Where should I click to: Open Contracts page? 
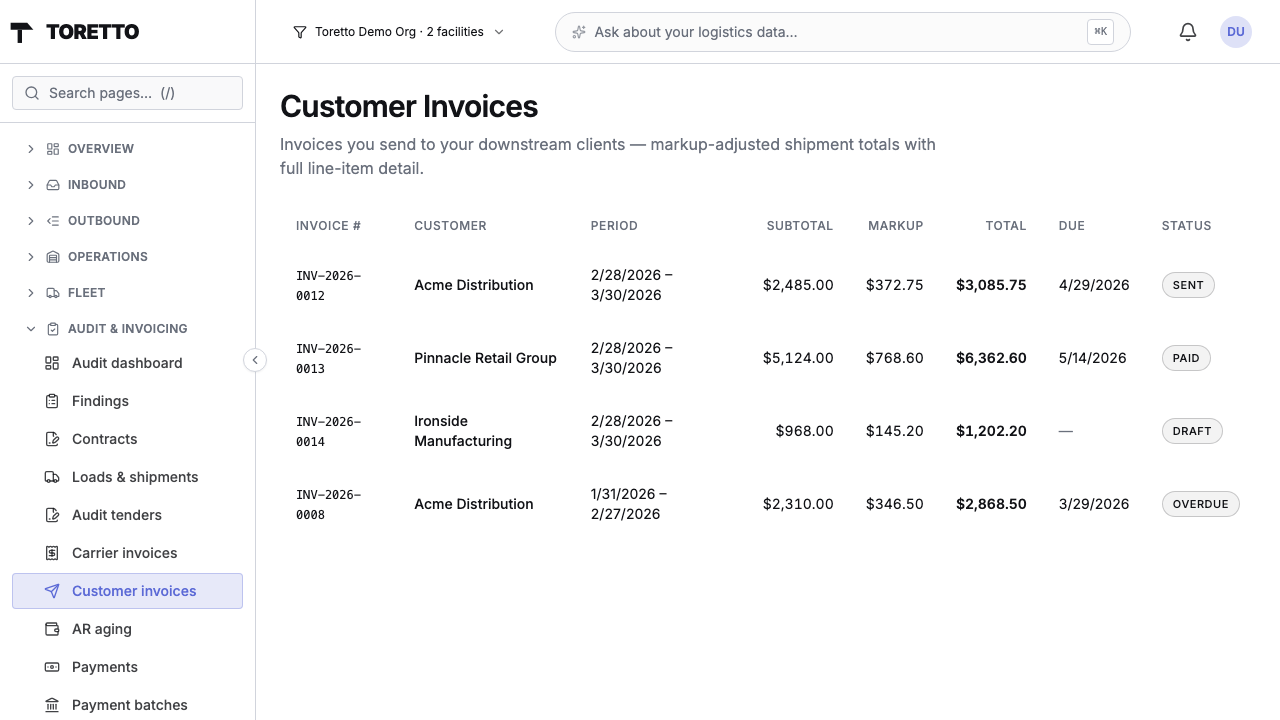[x=127, y=439]
